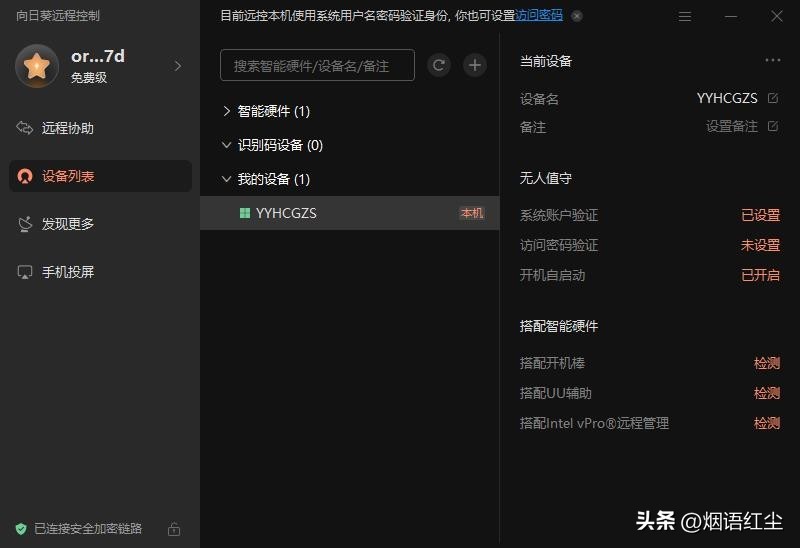Click the lock icon at sidebar bottom
This screenshot has width=800, height=548.
[x=174, y=529]
